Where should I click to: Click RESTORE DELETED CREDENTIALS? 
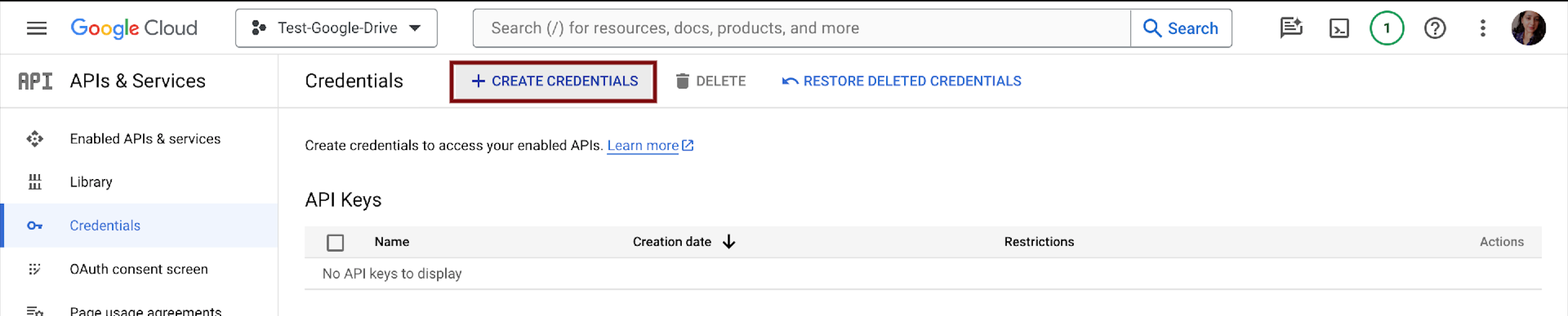[903, 81]
